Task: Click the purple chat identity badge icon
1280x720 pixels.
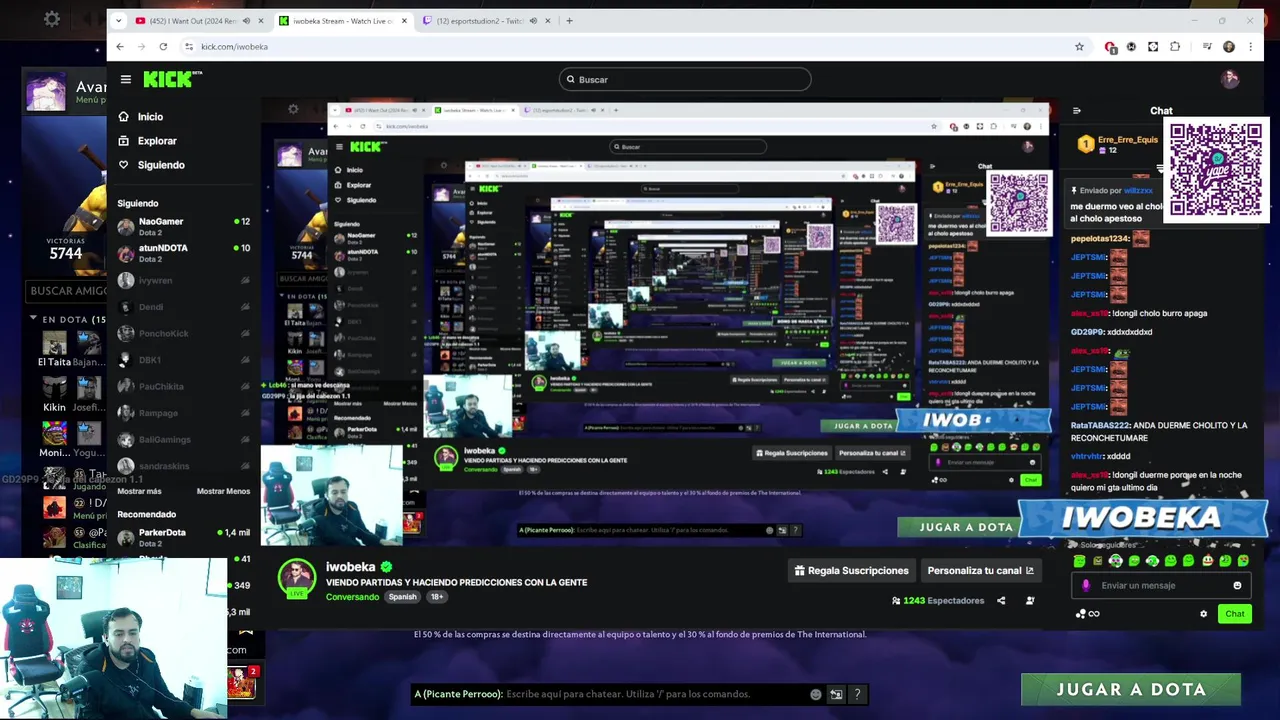Action: tap(1086, 586)
